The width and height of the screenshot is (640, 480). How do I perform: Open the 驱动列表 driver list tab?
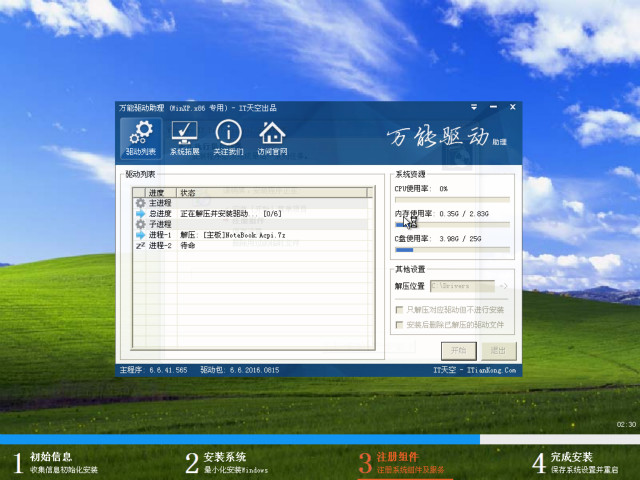(x=141, y=138)
